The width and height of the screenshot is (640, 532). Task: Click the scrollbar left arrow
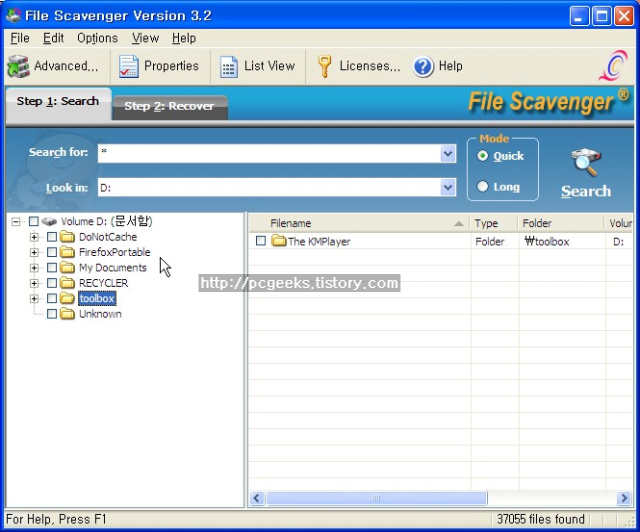pos(257,498)
